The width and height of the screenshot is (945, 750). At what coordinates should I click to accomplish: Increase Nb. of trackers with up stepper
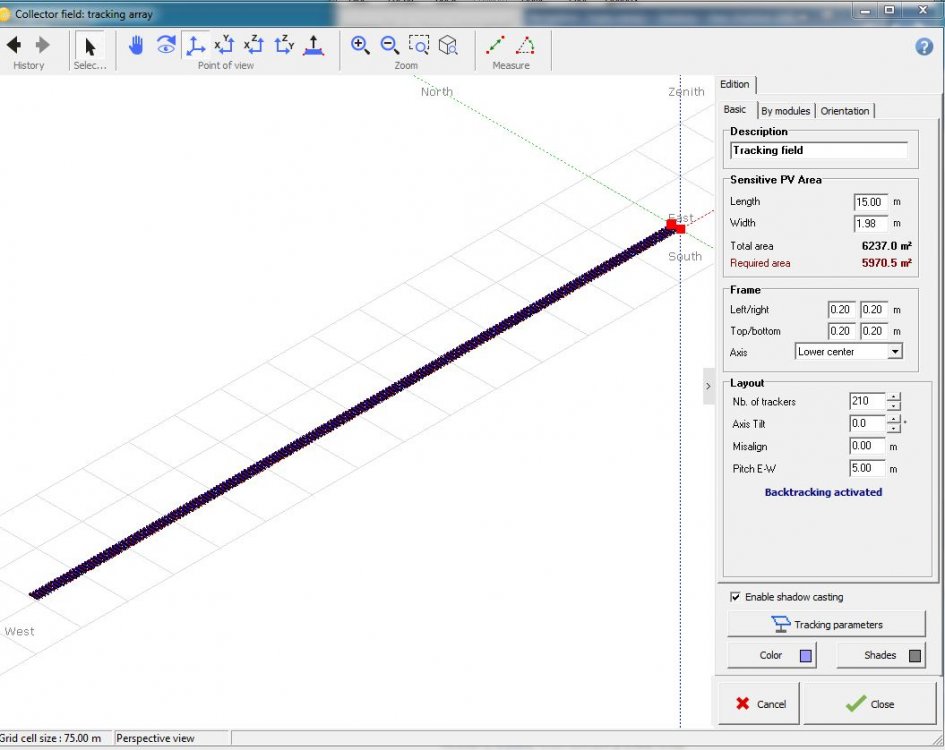[x=894, y=397]
